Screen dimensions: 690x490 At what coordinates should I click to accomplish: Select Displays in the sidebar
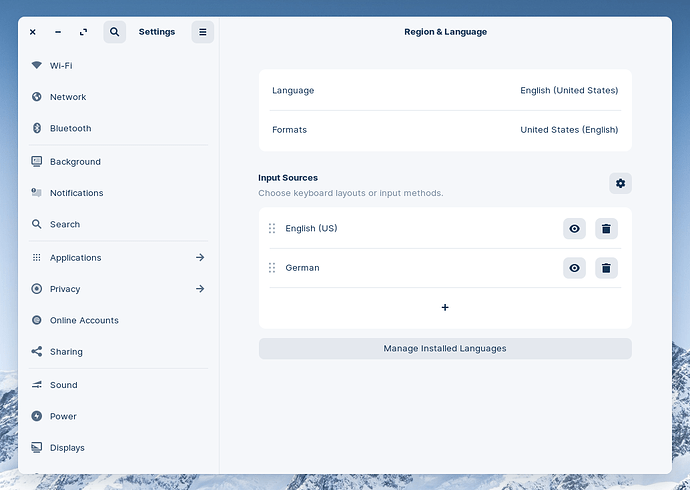coord(118,447)
